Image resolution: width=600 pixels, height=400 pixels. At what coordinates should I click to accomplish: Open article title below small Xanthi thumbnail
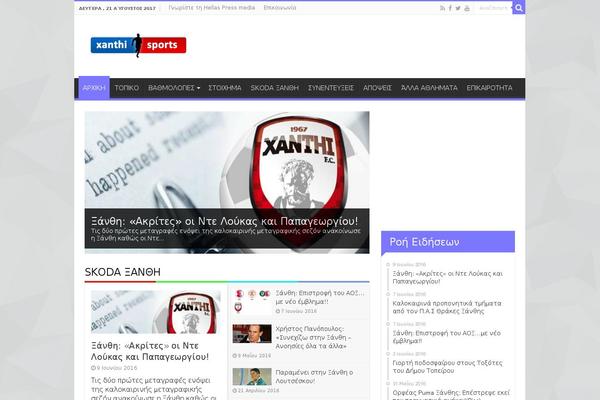click(150, 351)
